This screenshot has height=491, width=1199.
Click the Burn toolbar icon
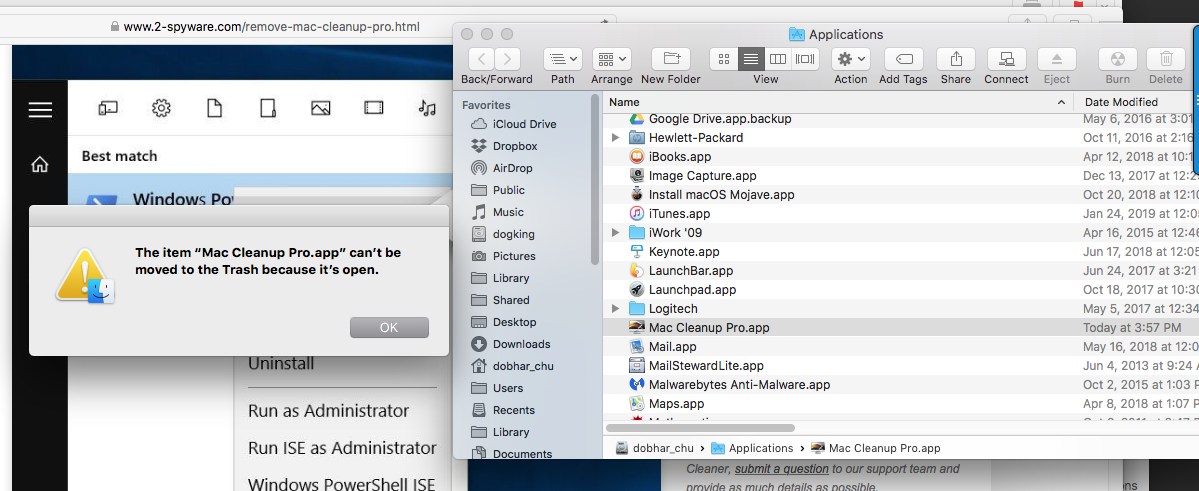pyautogui.click(x=1117, y=59)
